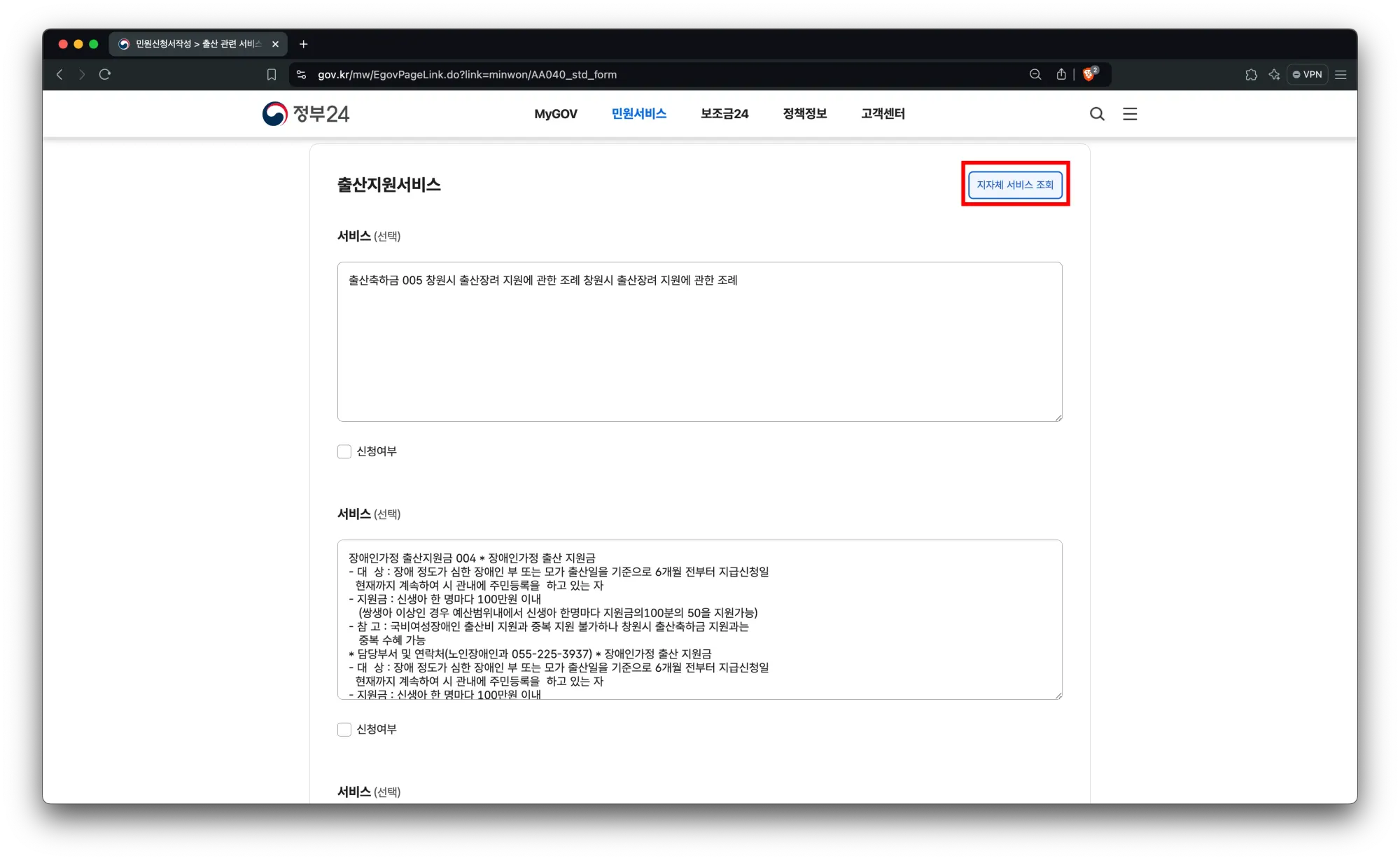The width and height of the screenshot is (1400, 860).
Task: Click the 장애인가정 출산지원금 text area
Action: [699, 619]
